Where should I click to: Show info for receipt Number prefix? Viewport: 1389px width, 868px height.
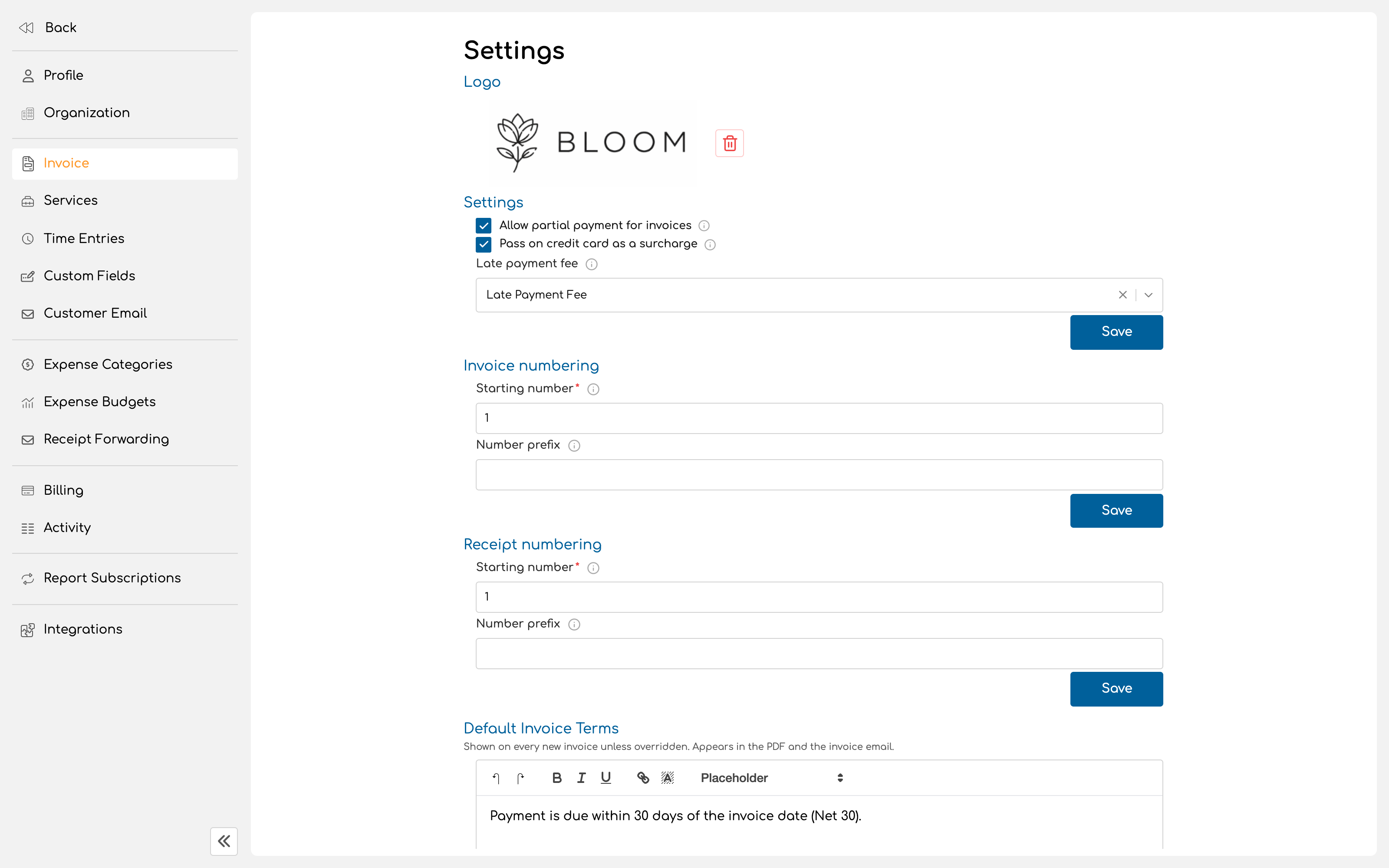(574, 624)
